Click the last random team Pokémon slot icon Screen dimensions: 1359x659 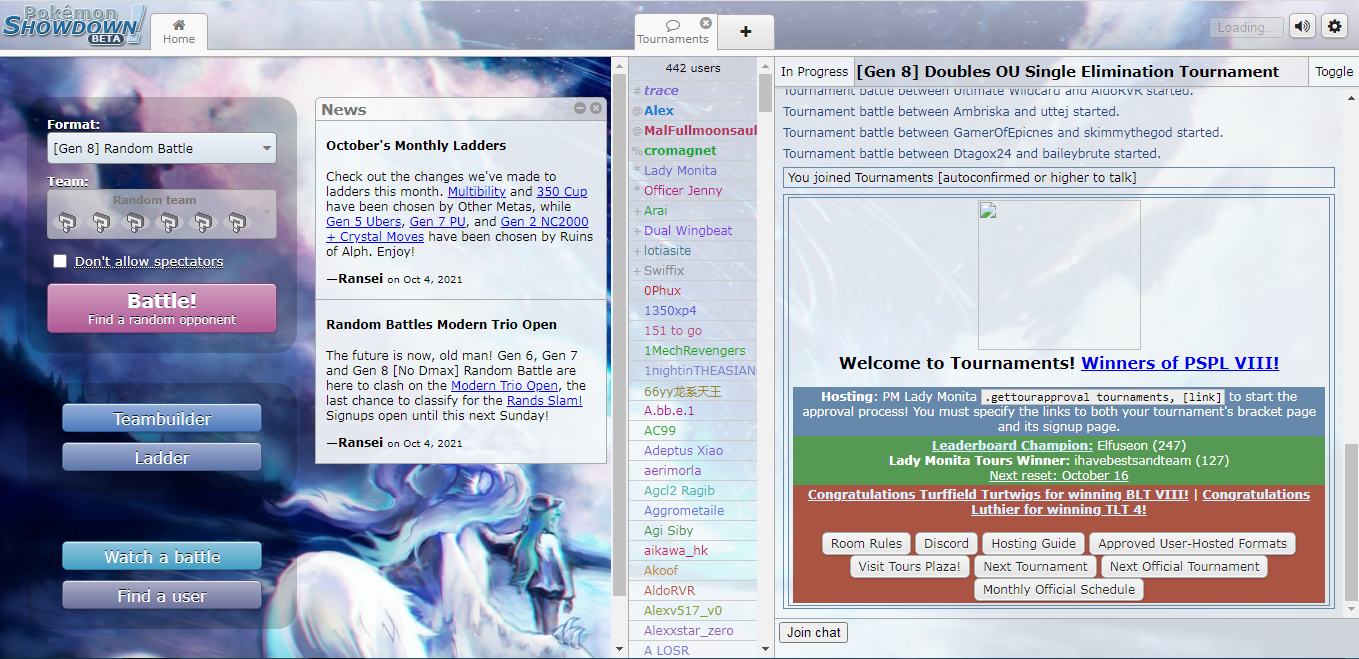point(237,222)
